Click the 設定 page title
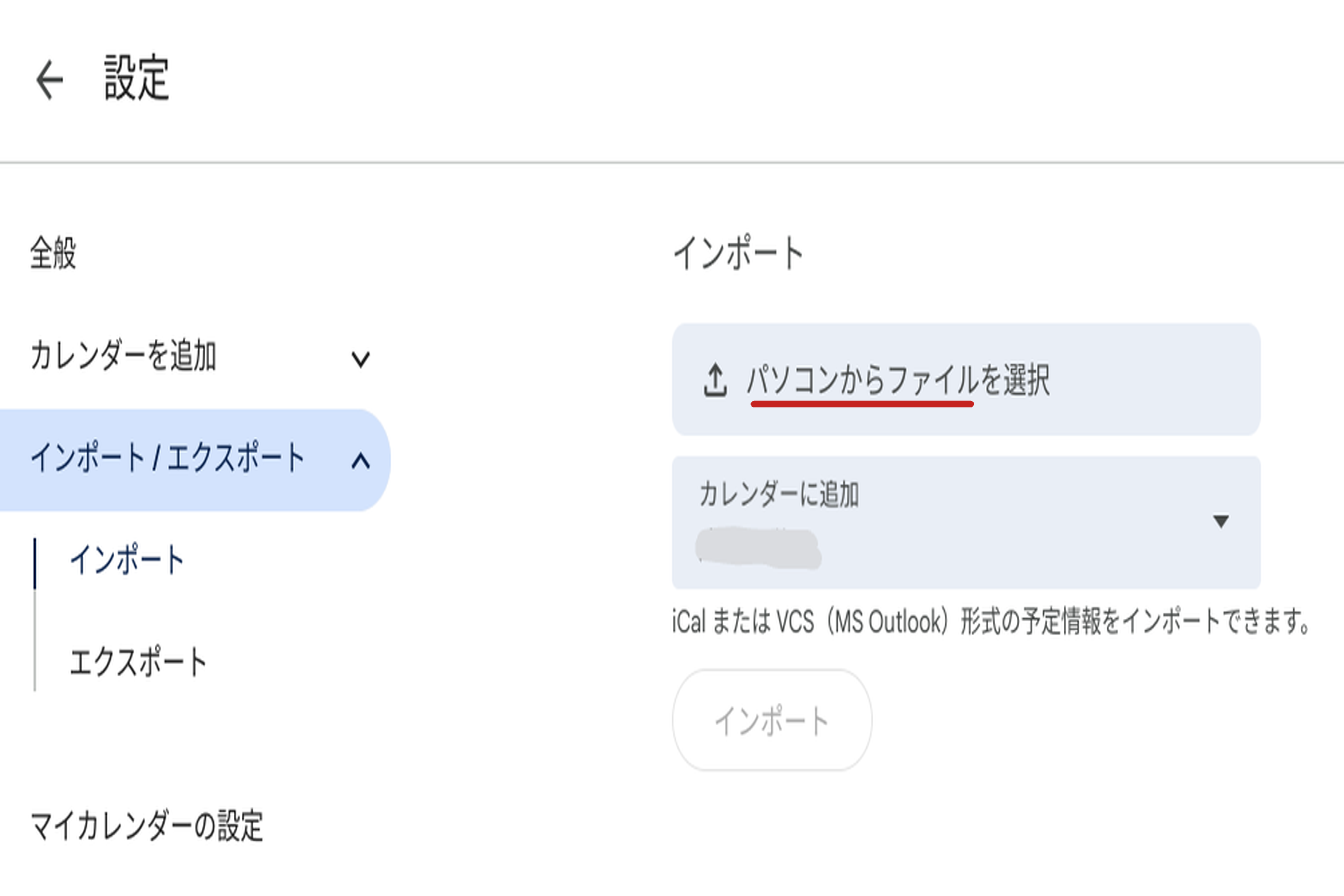The image size is (1344, 896). [137, 79]
